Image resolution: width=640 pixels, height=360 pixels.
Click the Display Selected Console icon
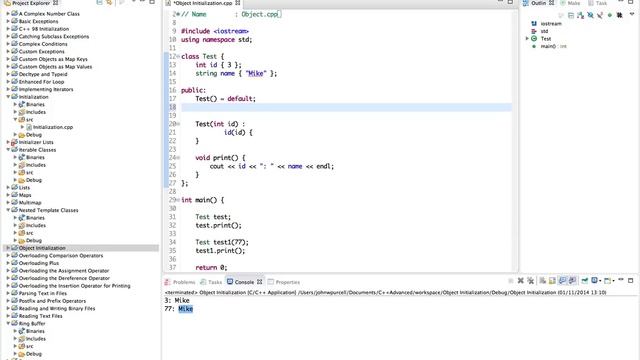pos(594,280)
